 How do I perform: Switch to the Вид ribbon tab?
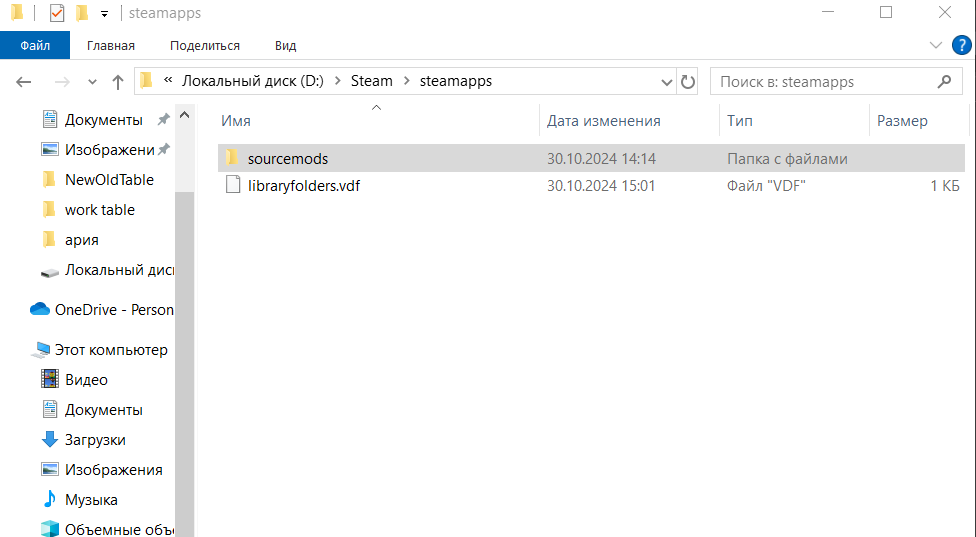click(286, 45)
